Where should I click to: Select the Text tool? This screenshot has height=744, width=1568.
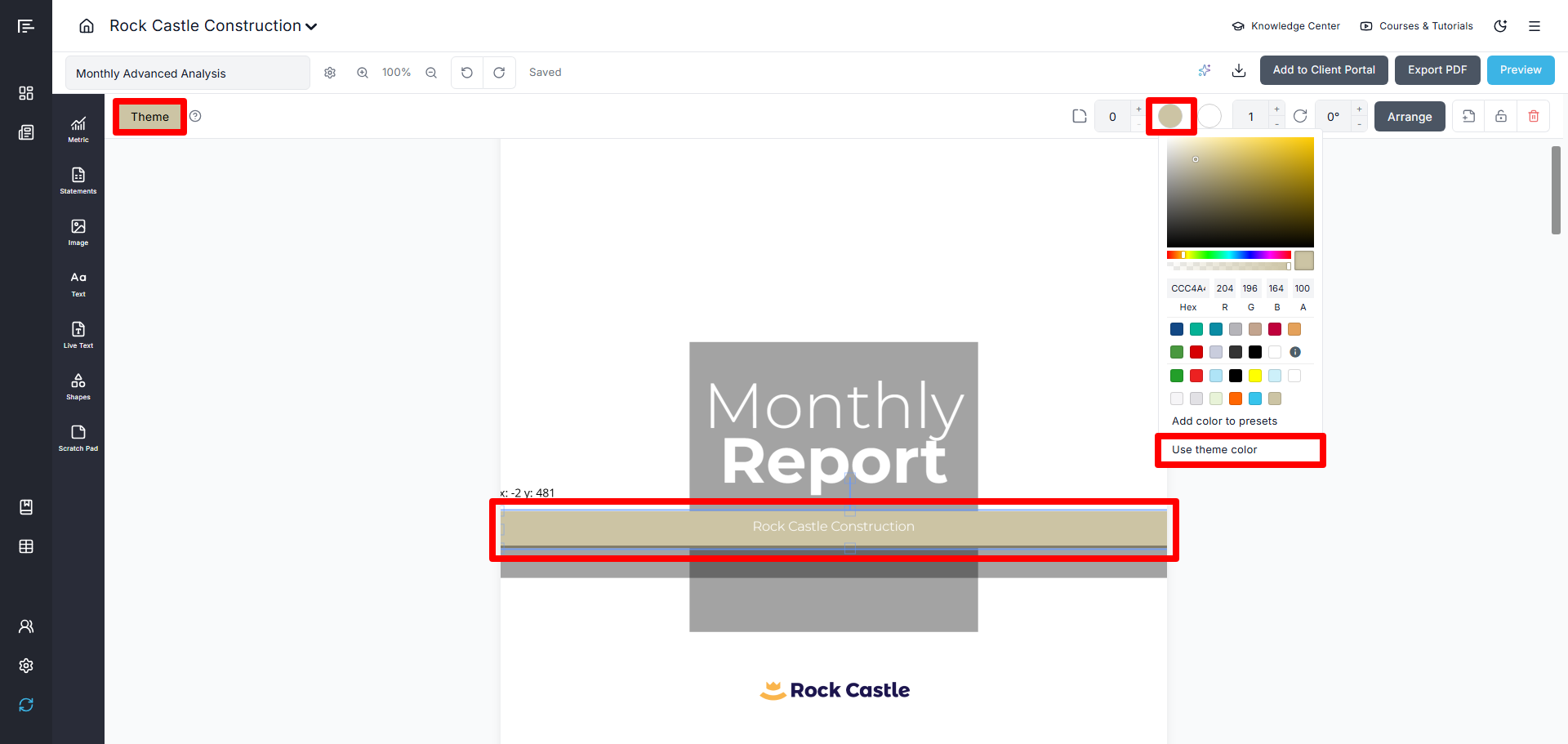point(78,283)
